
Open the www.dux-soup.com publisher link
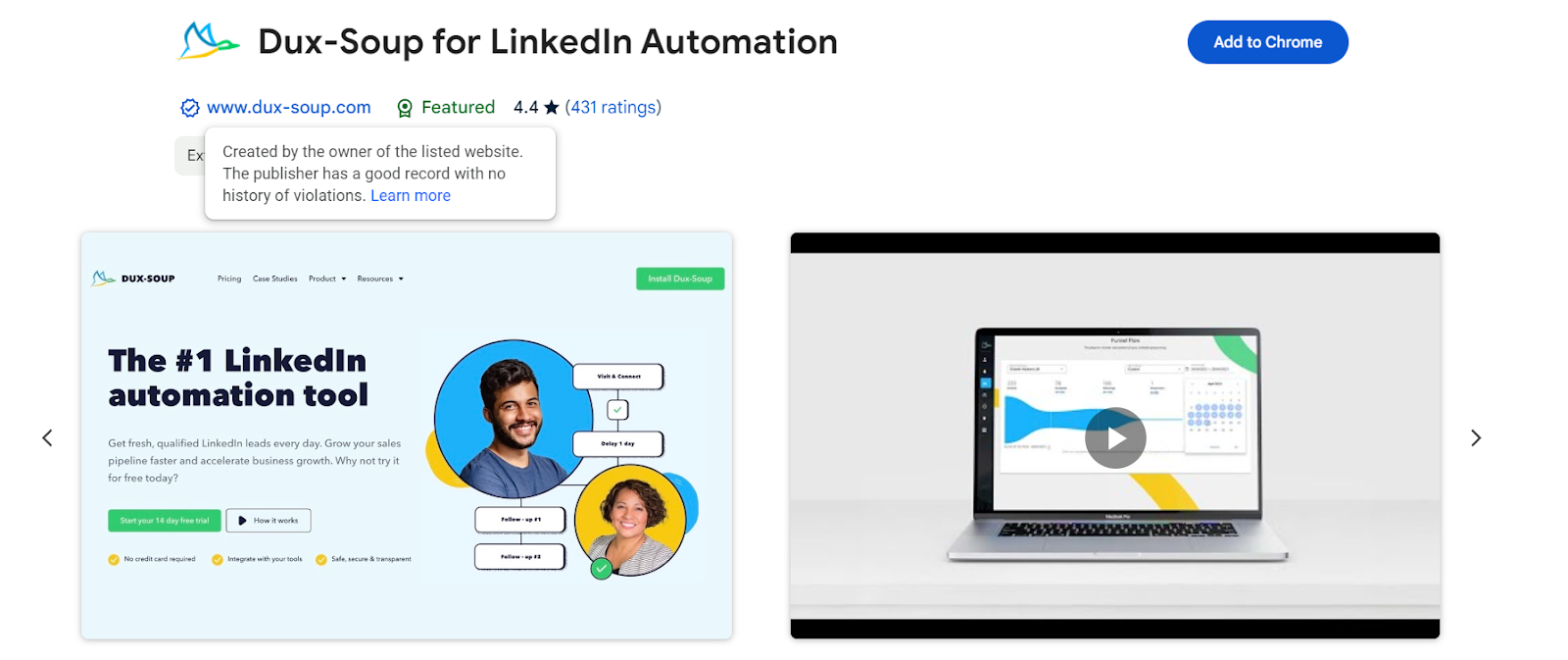tap(289, 107)
